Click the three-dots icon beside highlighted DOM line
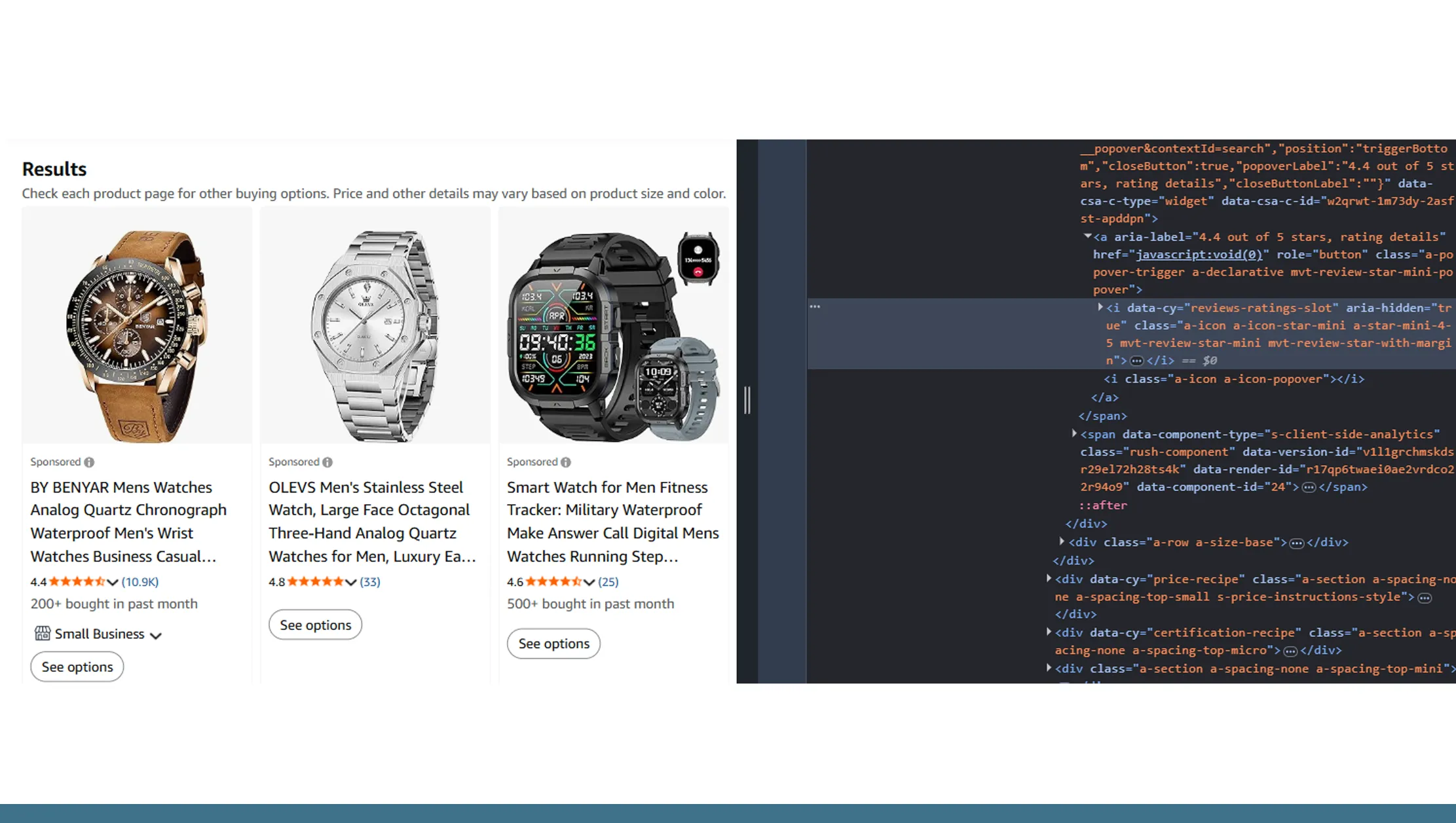 click(815, 306)
